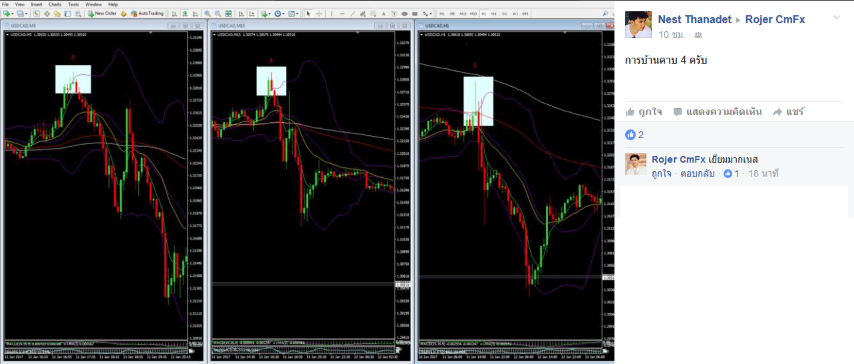This screenshot has width=854, height=364.
Task: Open the Charts menu
Action: pos(55,4)
